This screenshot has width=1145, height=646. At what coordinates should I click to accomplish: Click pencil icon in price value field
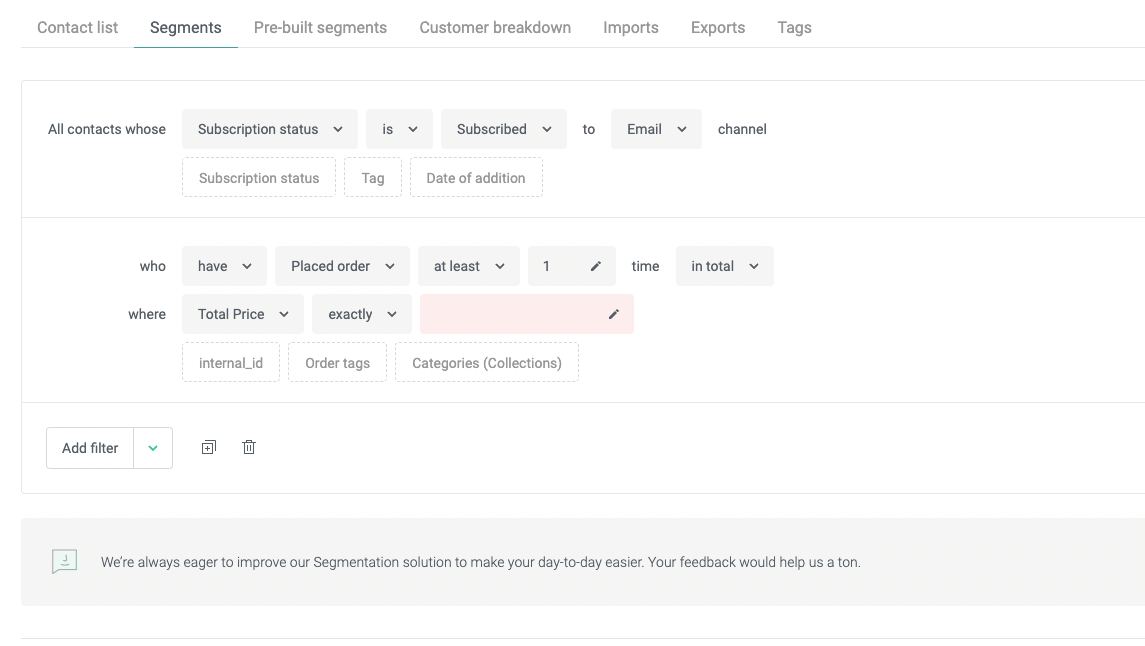(613, 315)
